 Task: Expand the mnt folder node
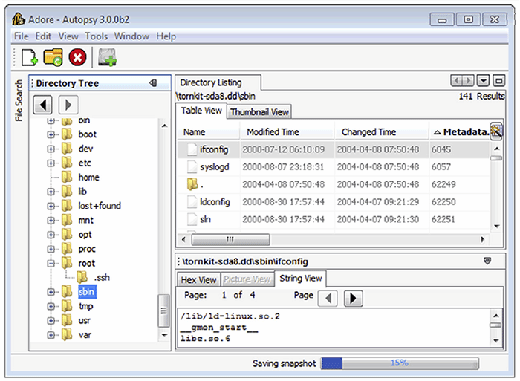point(51,220)
